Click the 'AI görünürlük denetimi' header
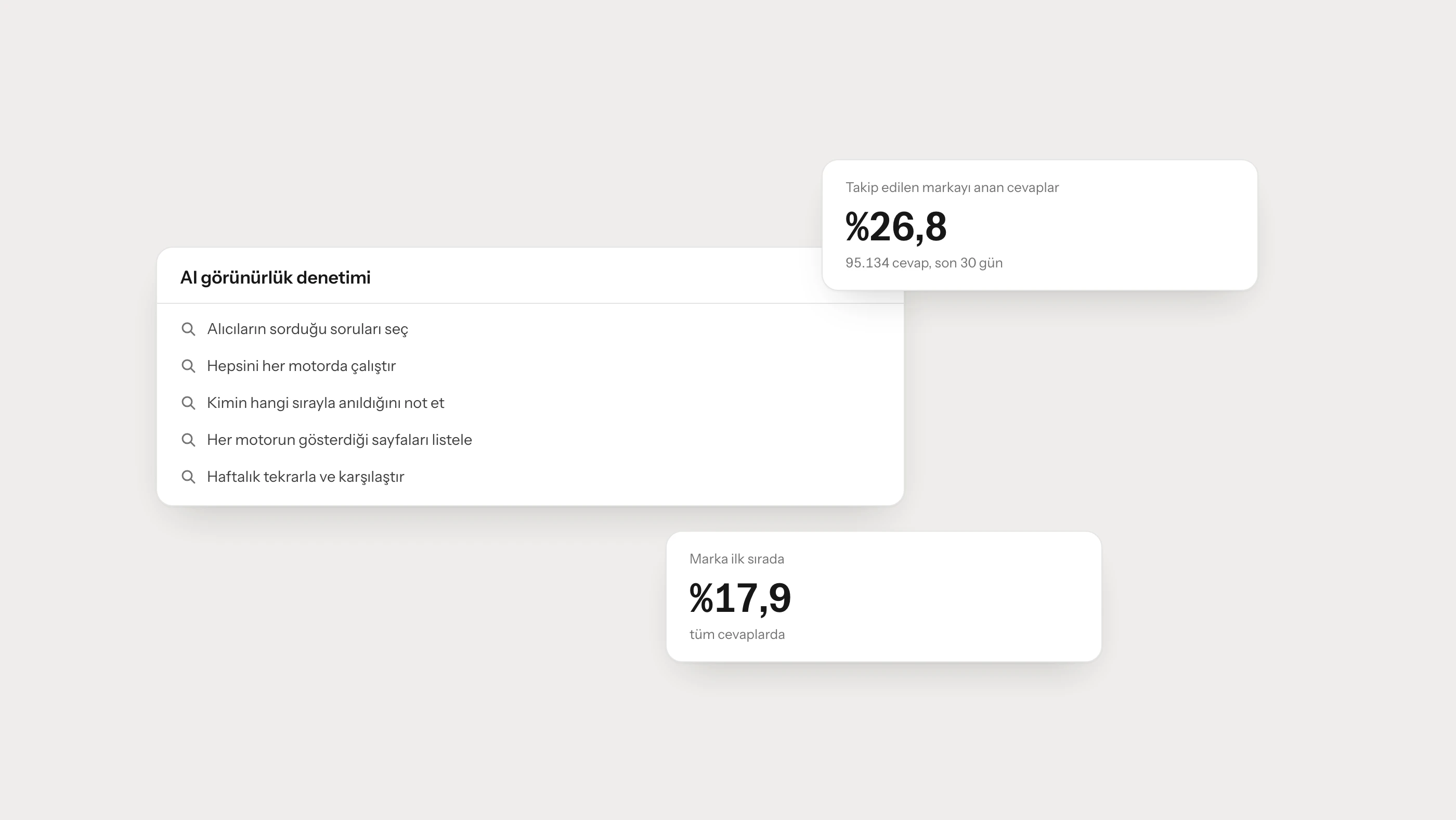 (x=275, y=278)
